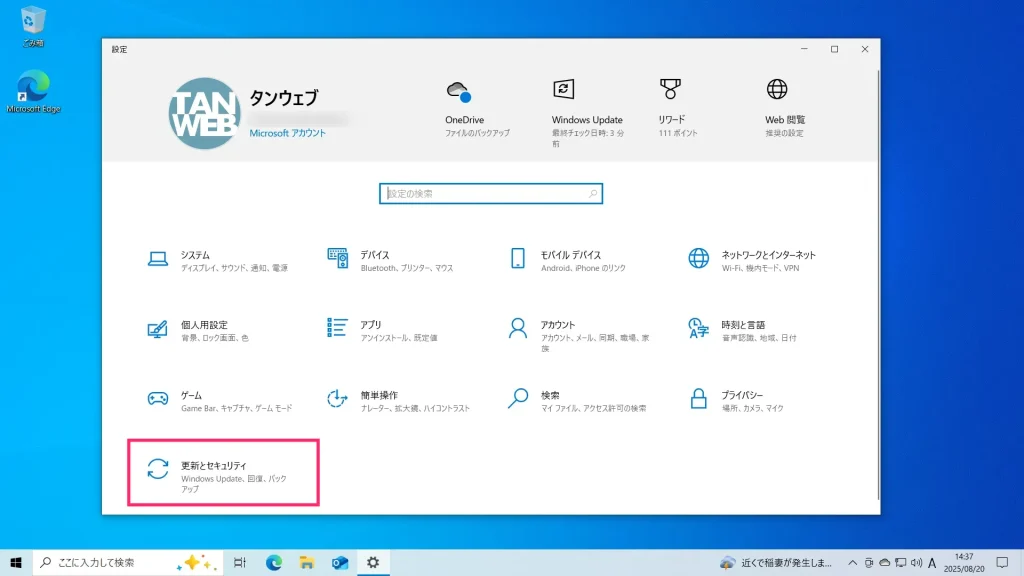
Task: Open the Windows Start menu
Action: pos(16,562)
